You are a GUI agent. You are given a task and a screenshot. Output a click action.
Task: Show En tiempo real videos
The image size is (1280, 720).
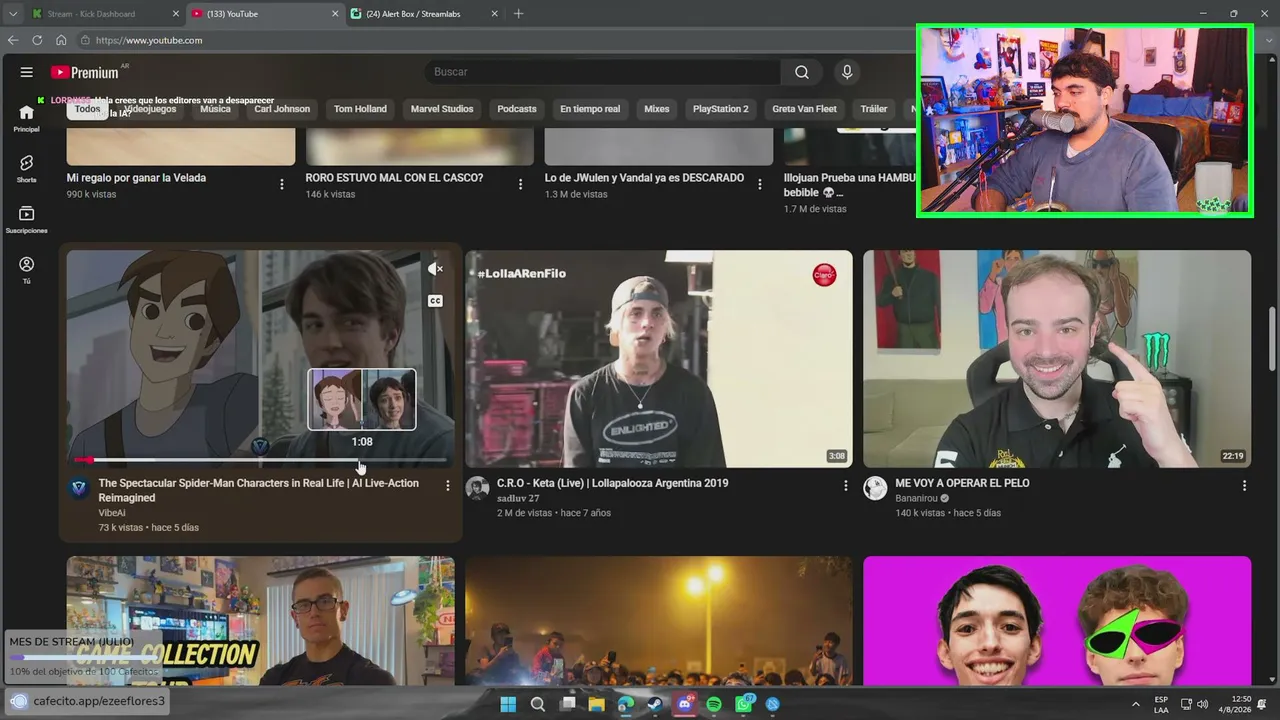pyautogui.click(x=590, y=109)
